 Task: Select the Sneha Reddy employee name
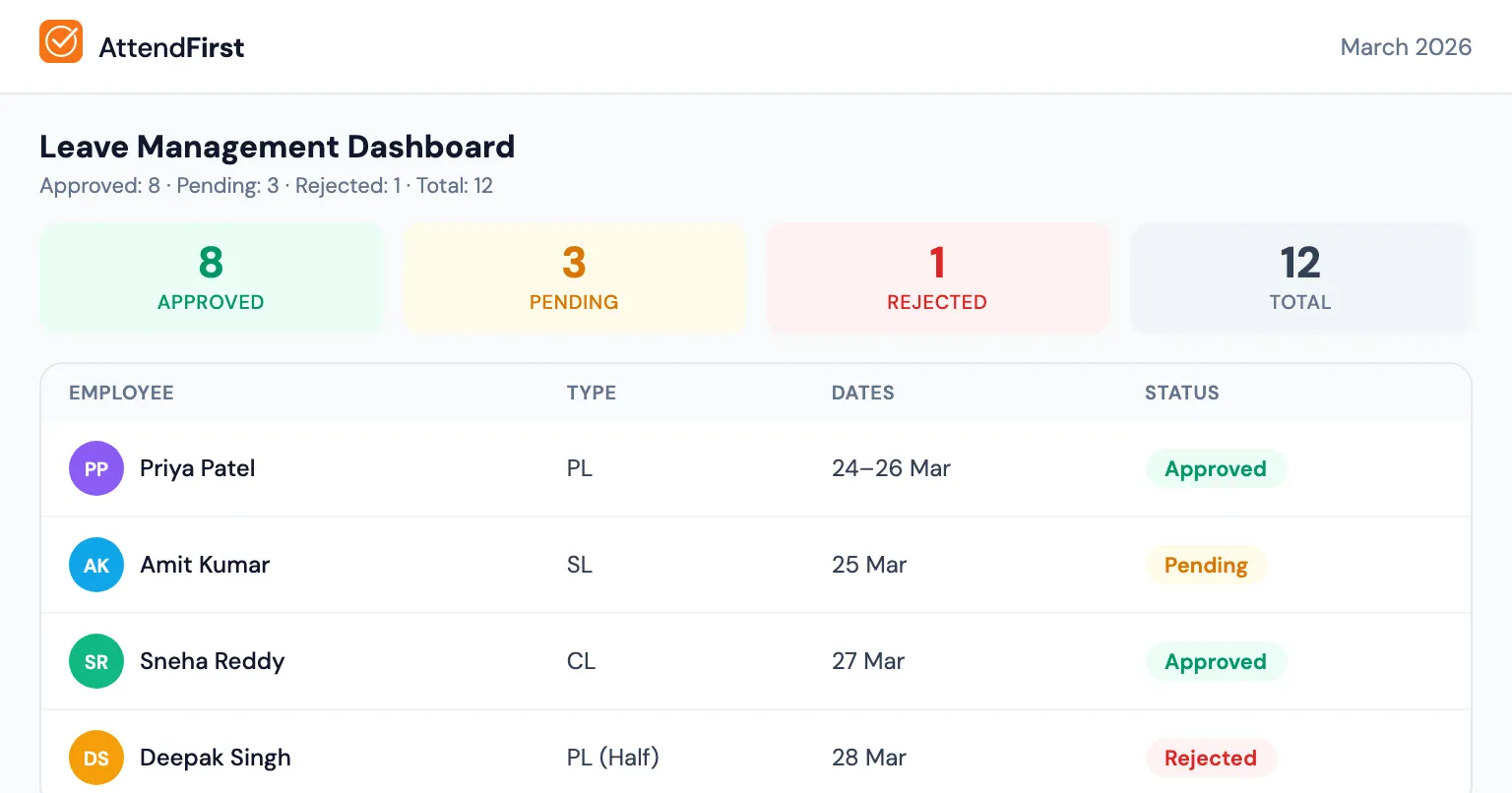click(213, 661)
